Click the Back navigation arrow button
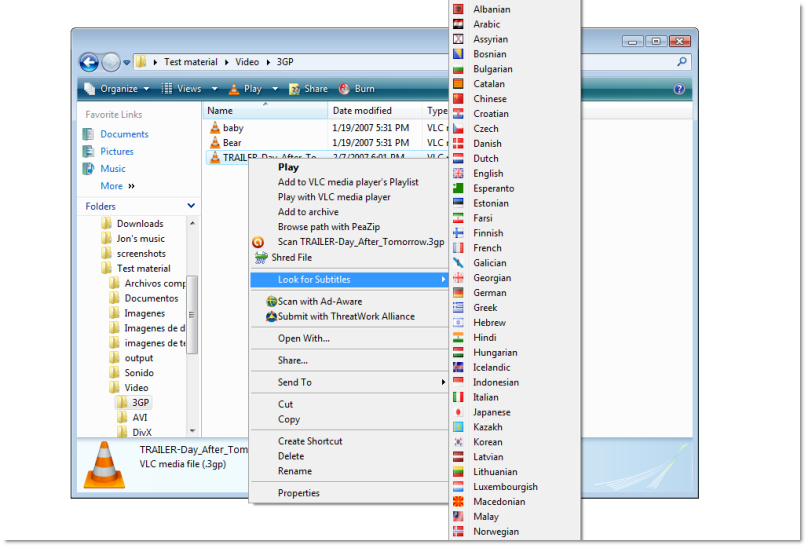Viewport: 806px width, 546px height. 89,62
